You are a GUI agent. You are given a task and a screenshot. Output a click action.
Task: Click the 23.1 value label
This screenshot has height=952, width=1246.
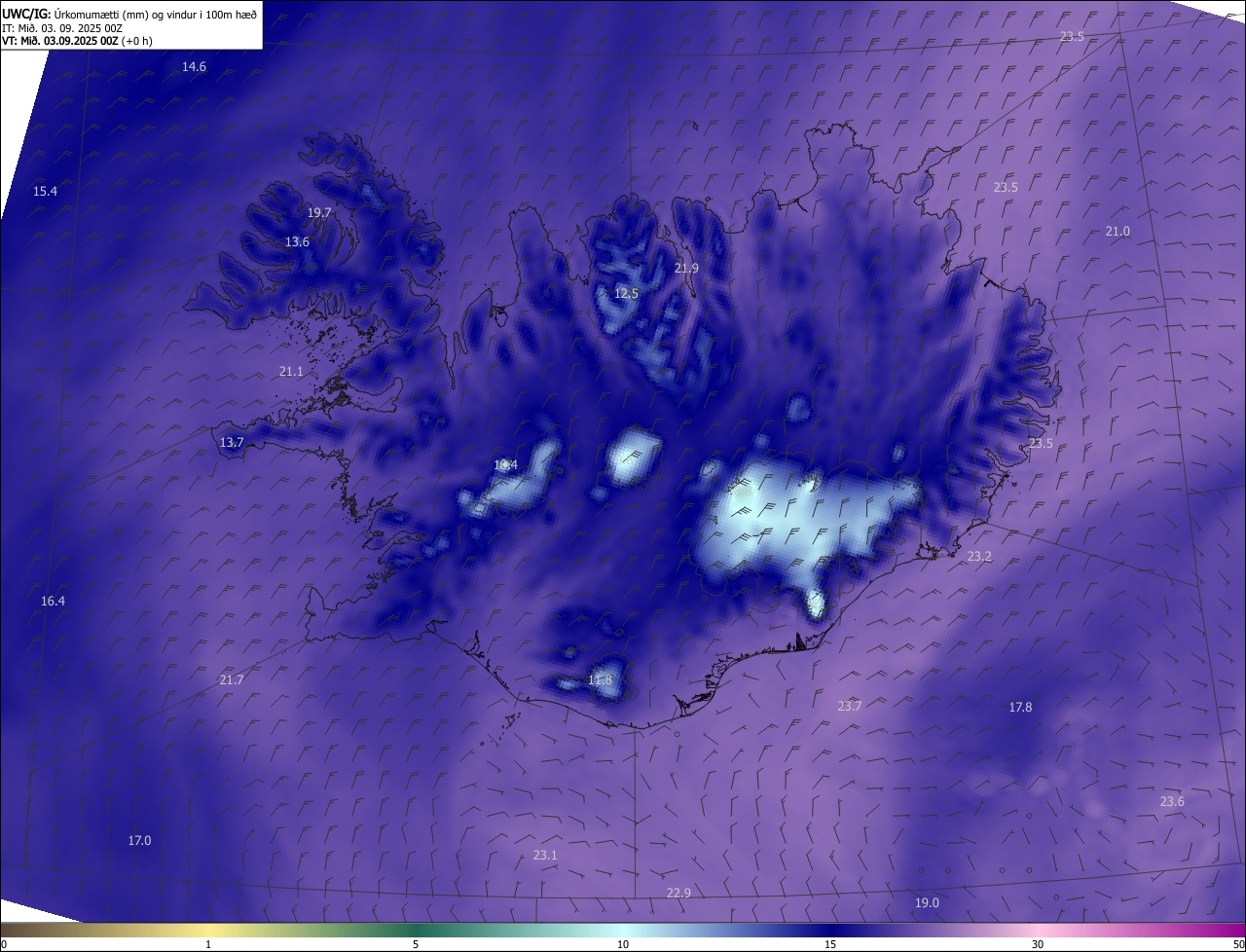pyautogui.click(x=545, y=856)
